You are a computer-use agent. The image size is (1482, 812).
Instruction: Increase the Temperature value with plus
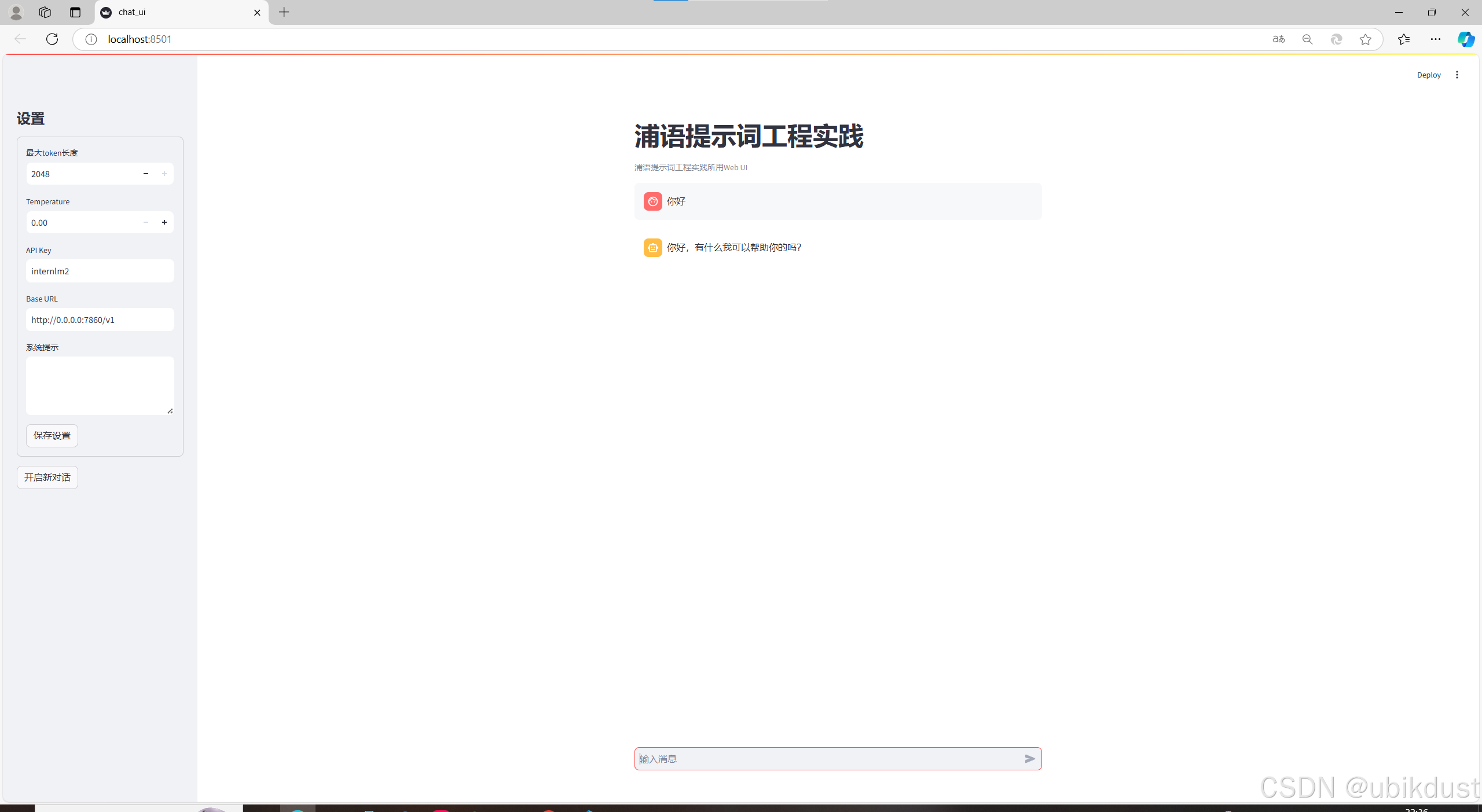coord(164,222)
